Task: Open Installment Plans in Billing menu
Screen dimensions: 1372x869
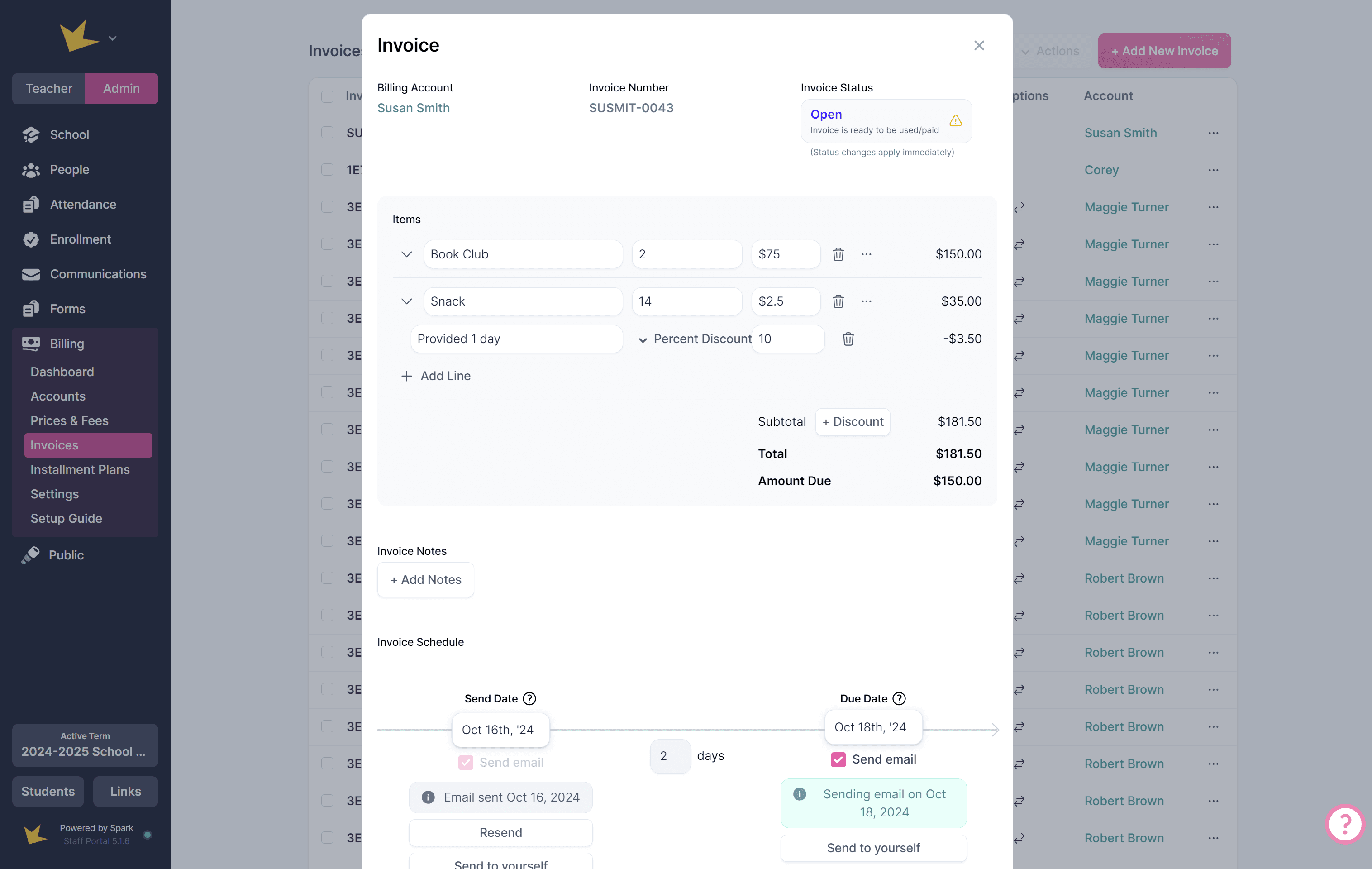Action: pyautogui.click(x=80, y=469)
